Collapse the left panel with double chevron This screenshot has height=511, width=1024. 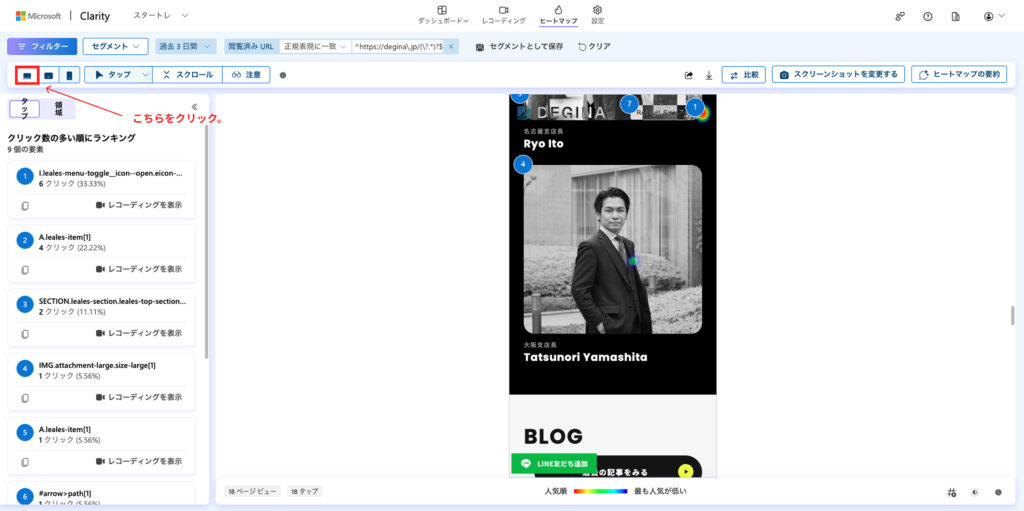[194, 107]
